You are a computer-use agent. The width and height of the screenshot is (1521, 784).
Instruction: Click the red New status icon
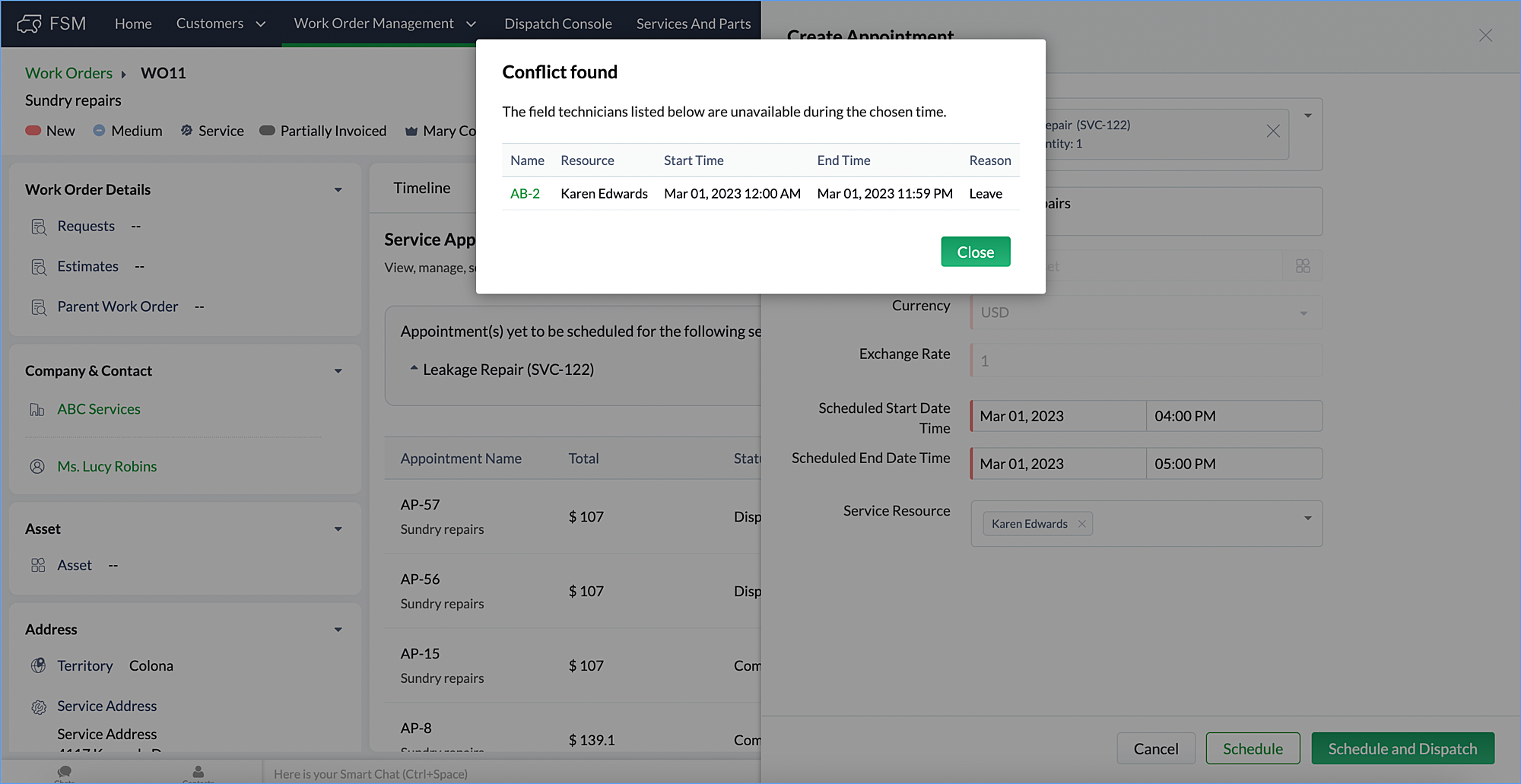click(33, 131)
